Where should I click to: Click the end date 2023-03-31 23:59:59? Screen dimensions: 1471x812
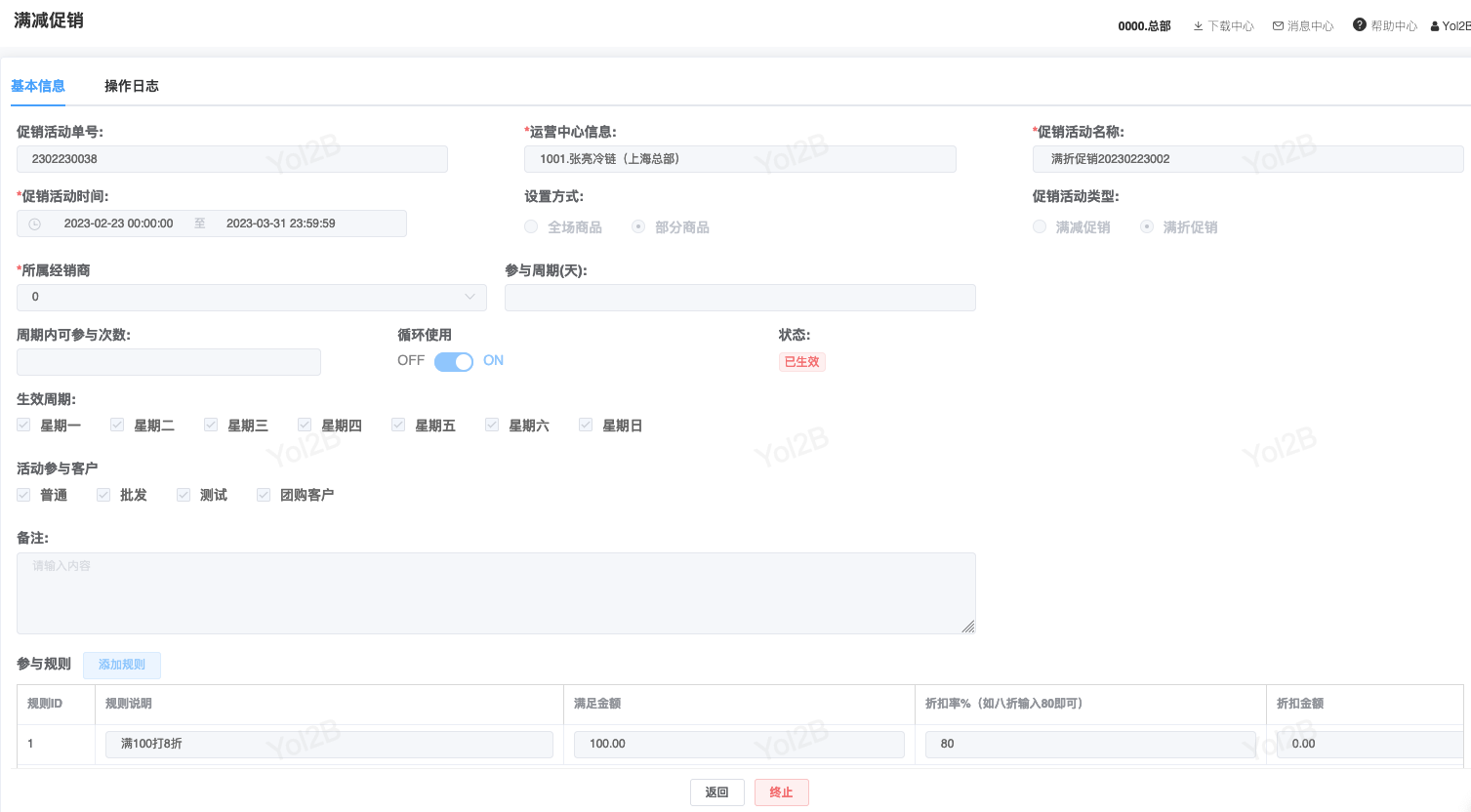click(281, 223)
